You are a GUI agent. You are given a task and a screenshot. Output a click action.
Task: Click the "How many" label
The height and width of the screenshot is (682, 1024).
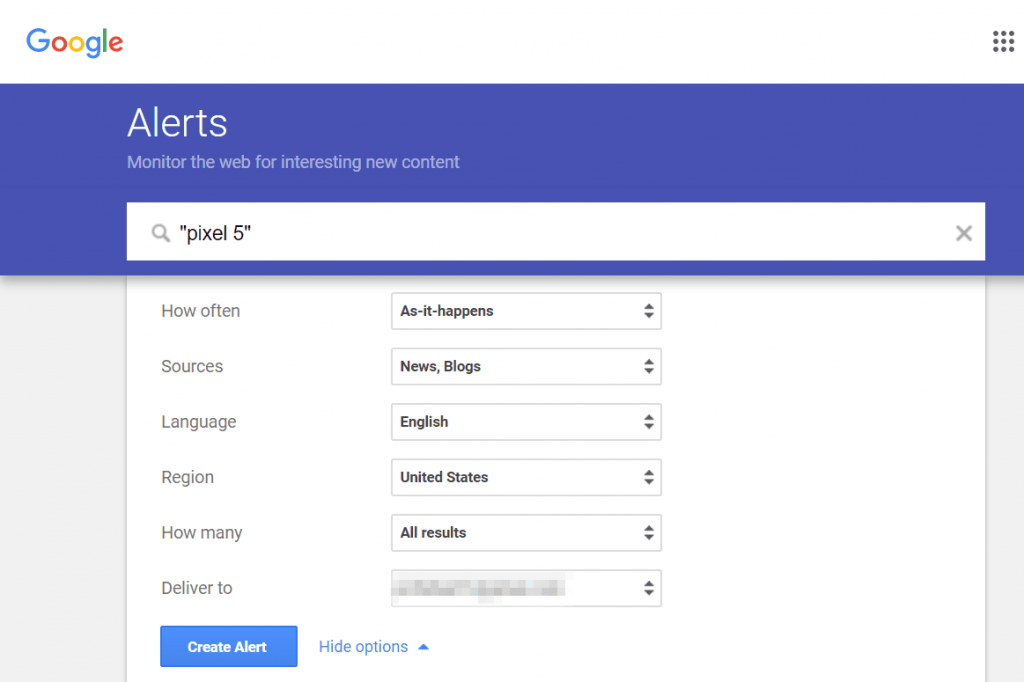point(202,533)
